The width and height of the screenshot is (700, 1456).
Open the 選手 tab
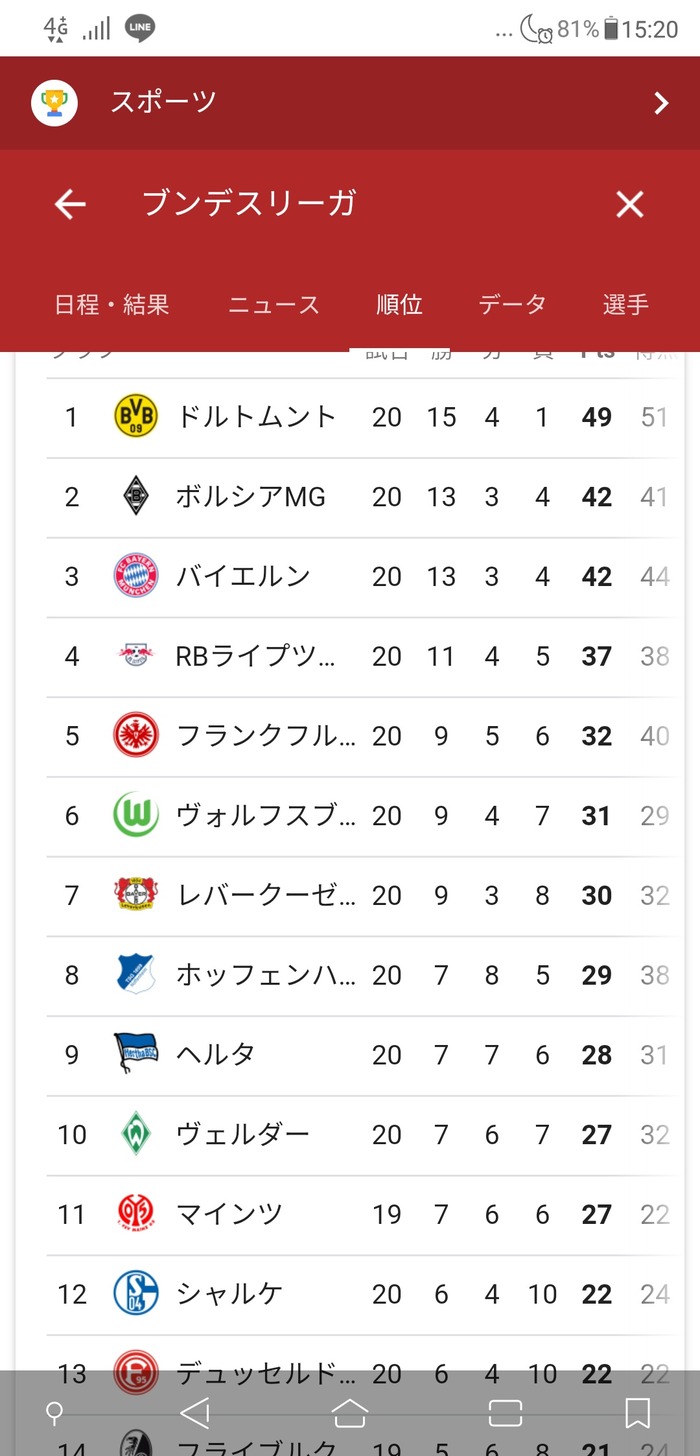[x=626, y=305]
